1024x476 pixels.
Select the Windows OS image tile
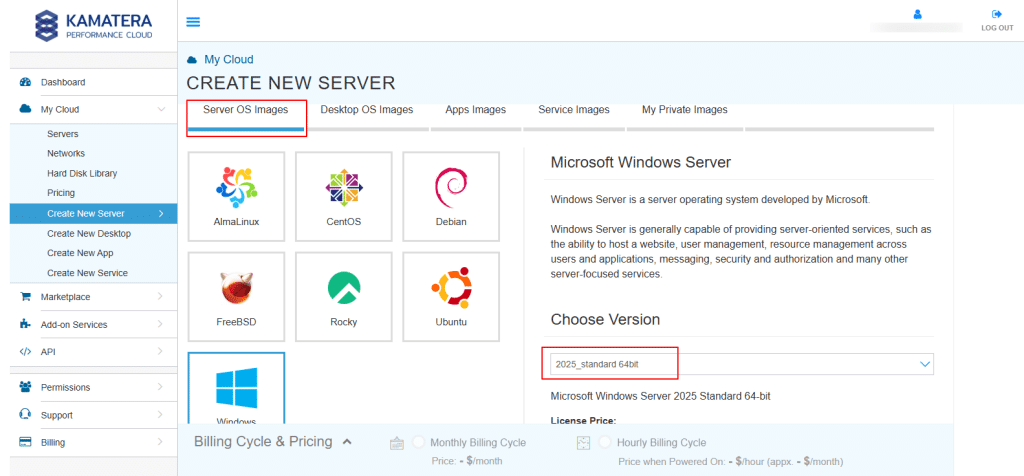pos(236,389)
